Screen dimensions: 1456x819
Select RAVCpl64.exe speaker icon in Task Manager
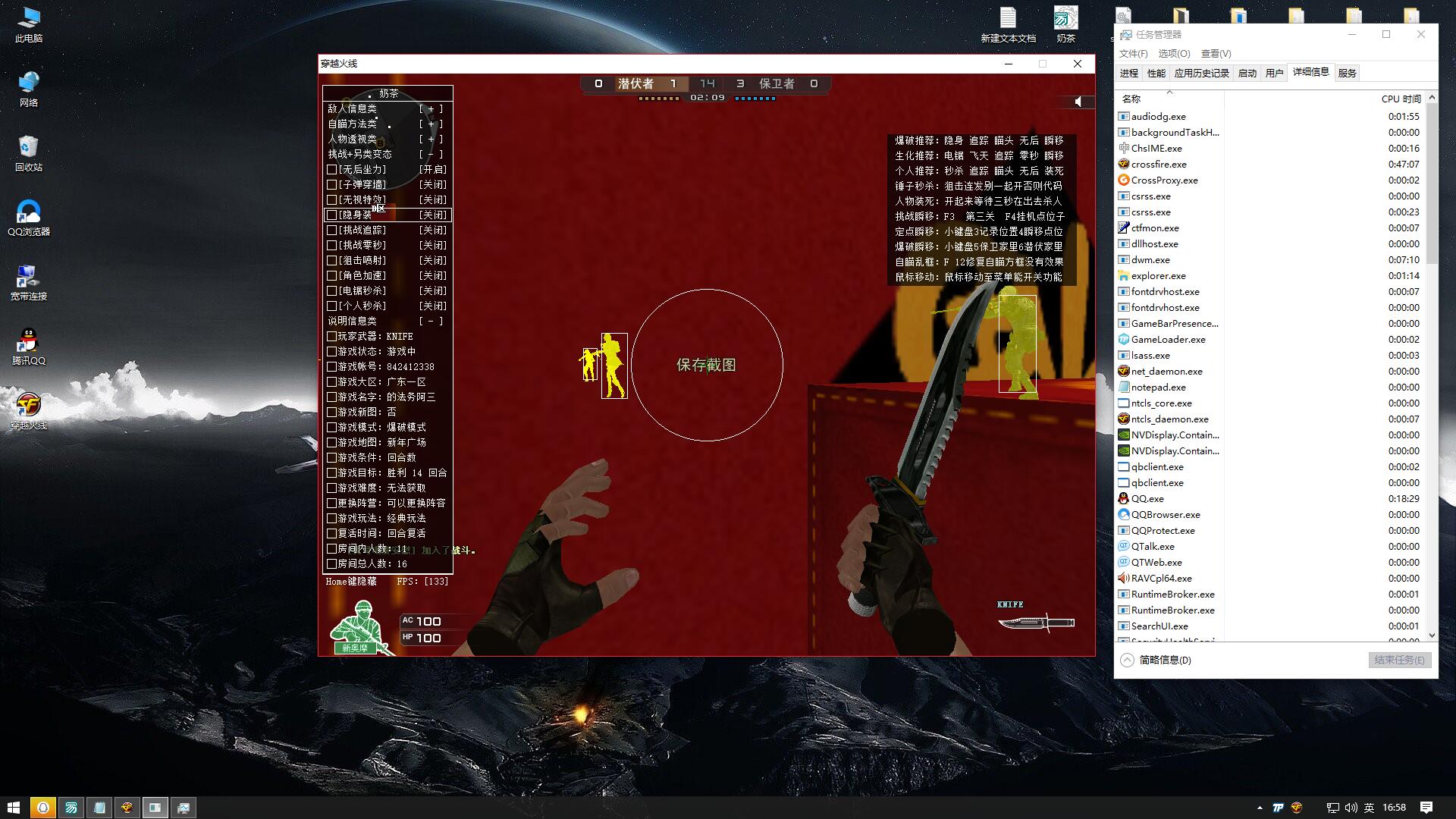(1124, 578)
